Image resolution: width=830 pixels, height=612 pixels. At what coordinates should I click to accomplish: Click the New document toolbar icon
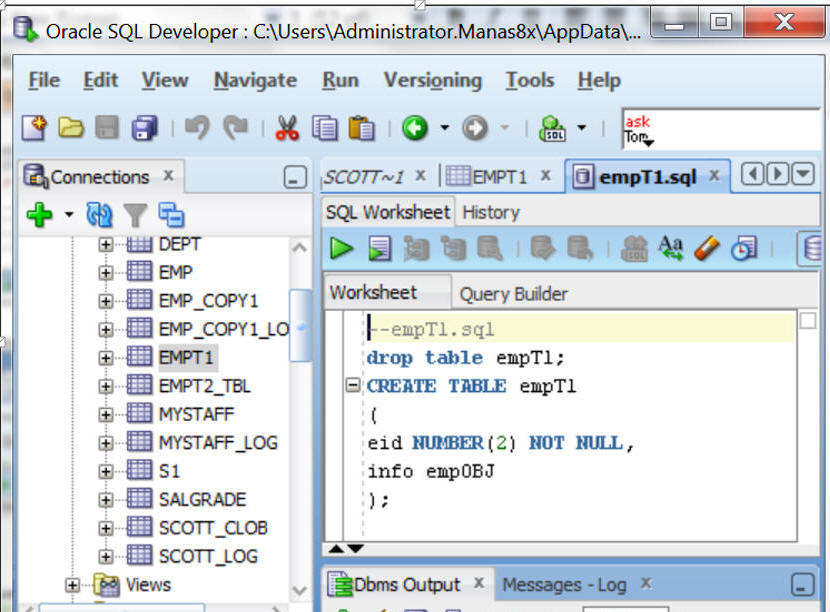click(34, 128)
